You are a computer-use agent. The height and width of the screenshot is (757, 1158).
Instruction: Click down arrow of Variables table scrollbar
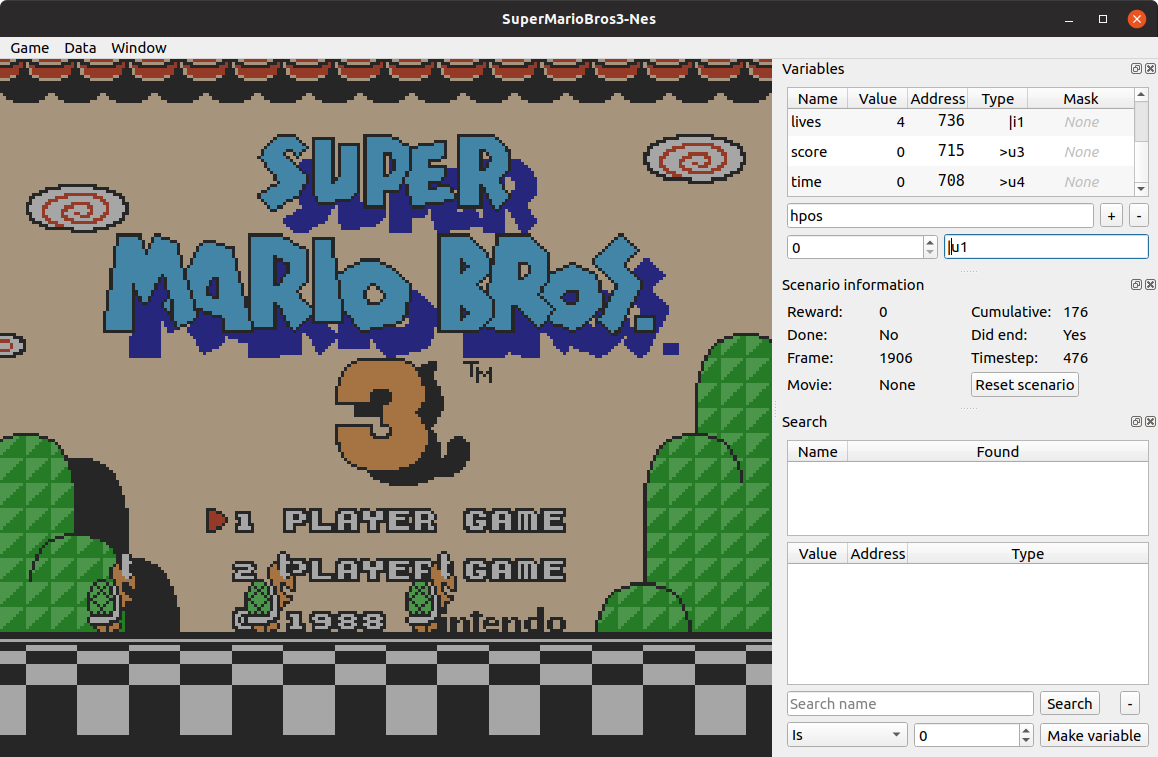click(x=1141, y=189)
